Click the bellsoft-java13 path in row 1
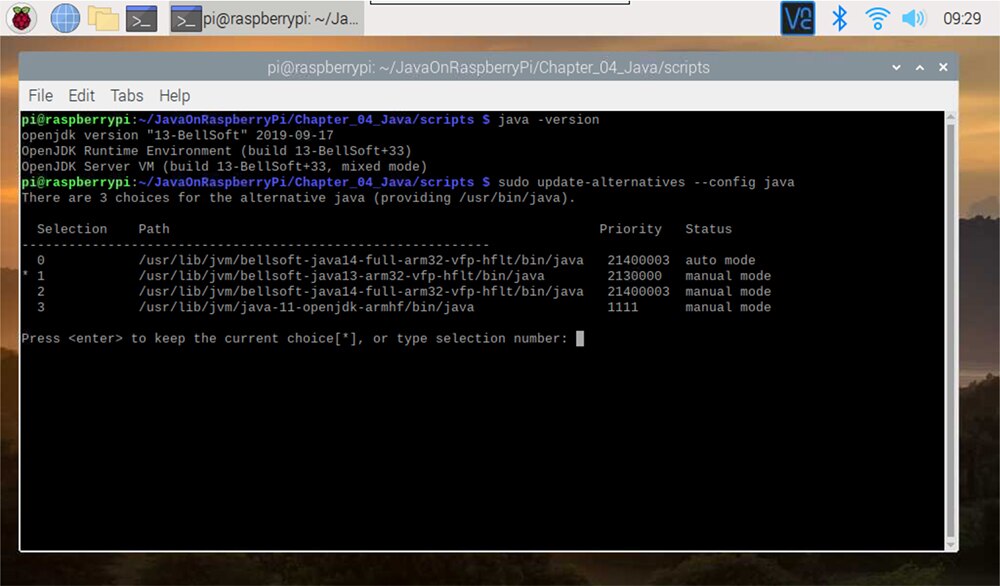 coord(341,276)
